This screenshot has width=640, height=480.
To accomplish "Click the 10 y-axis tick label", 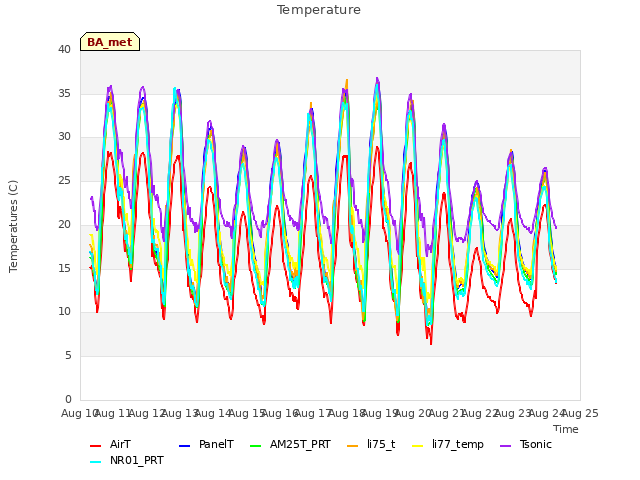I will [x=64, y=312].
